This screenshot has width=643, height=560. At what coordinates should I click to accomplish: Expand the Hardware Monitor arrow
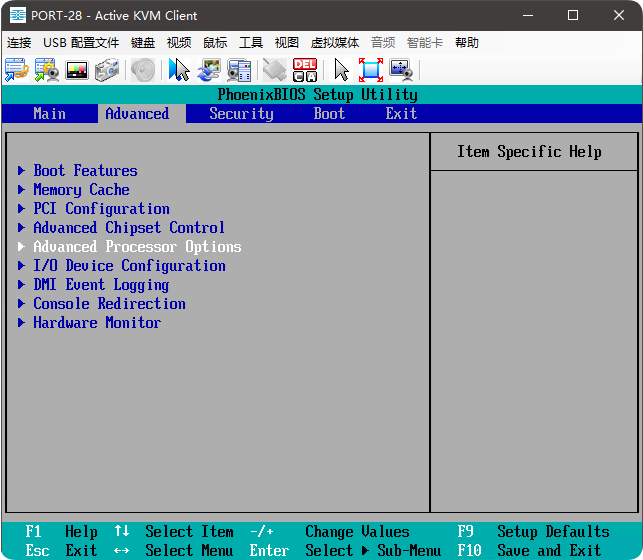coord(21,322)
